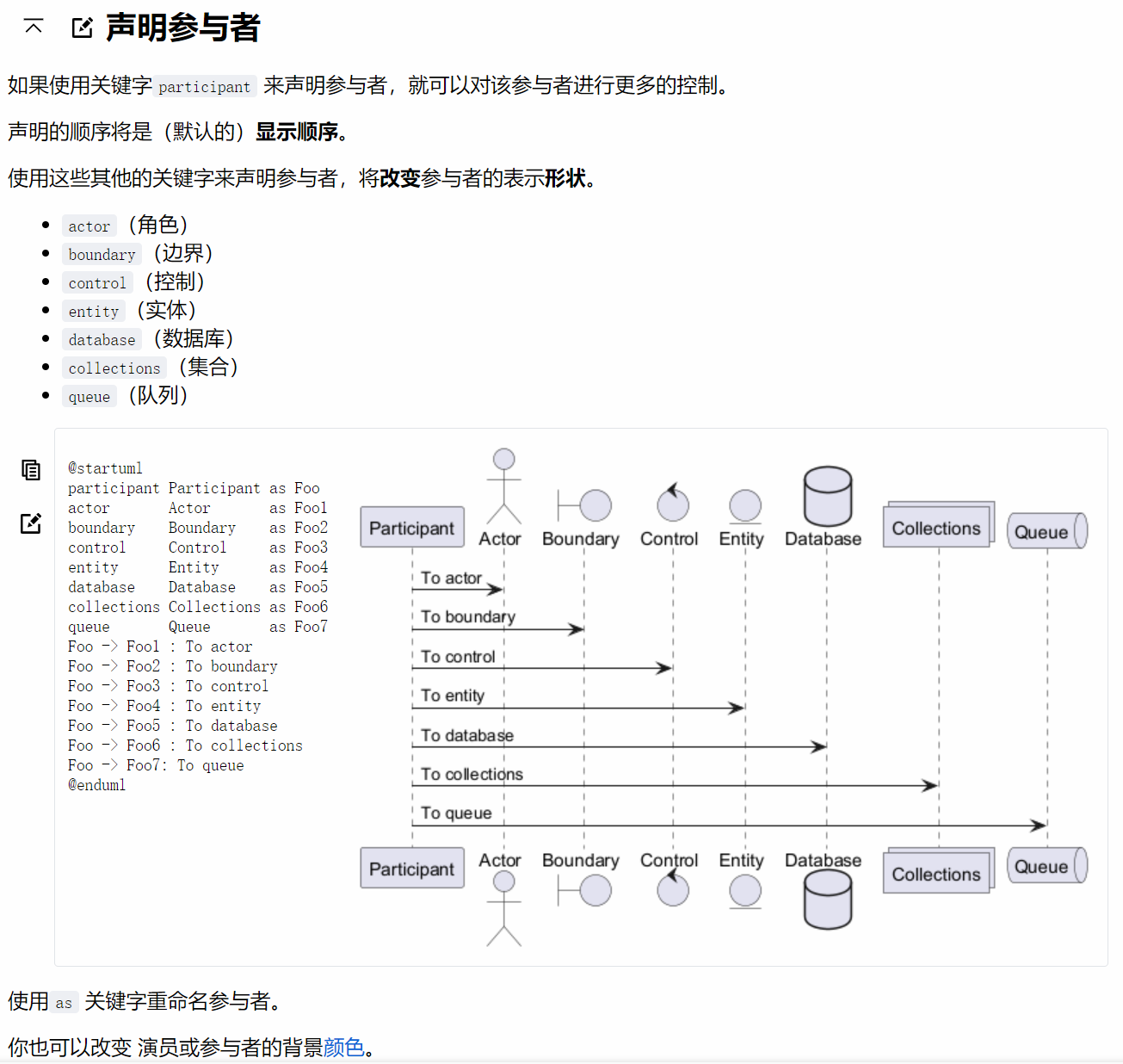
Task: Open the code in the editor via the edit icon
Action: click(31, 523)
